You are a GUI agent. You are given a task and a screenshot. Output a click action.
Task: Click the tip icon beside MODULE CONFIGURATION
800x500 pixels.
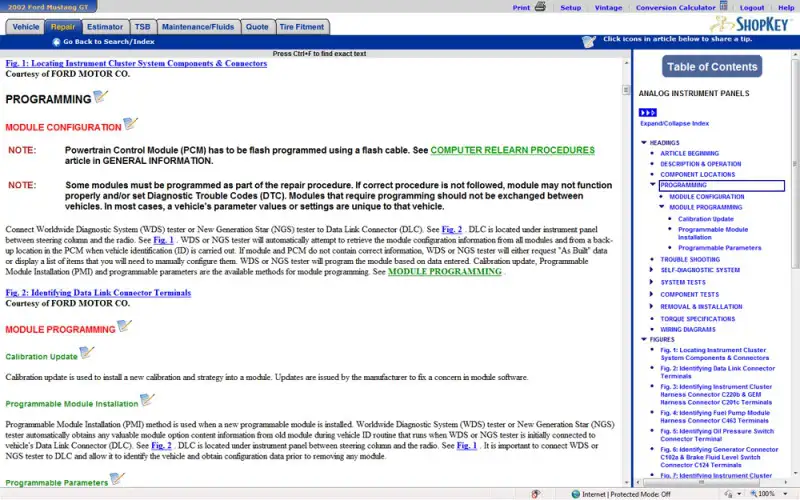pyautogui.click(x=131, y=123)
